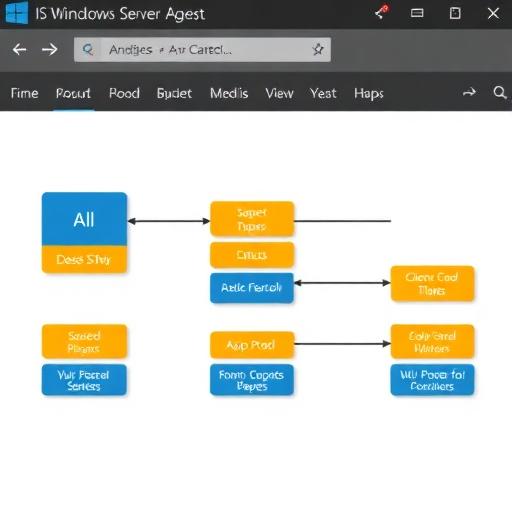
Task: Select the small orange node below Saper
Action: pyautogui.click(x=252, y=255)
